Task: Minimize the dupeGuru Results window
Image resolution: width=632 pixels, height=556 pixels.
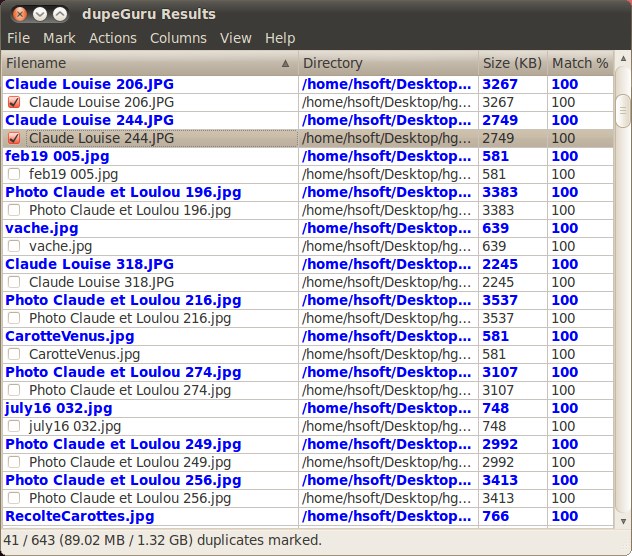Action: pyautogui.click(x=39, y=14)
